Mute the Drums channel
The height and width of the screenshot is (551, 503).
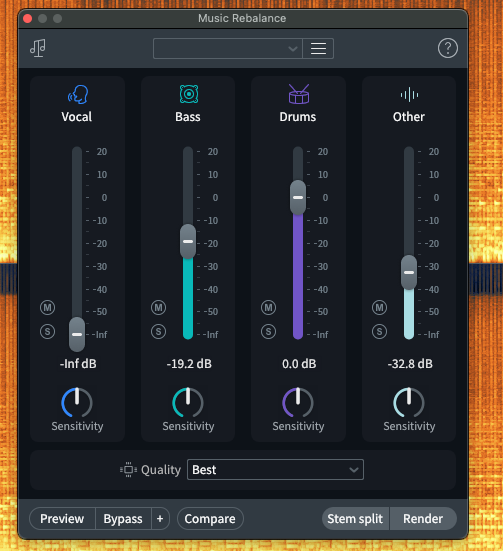pyautogui.click(x=269, y=308)
